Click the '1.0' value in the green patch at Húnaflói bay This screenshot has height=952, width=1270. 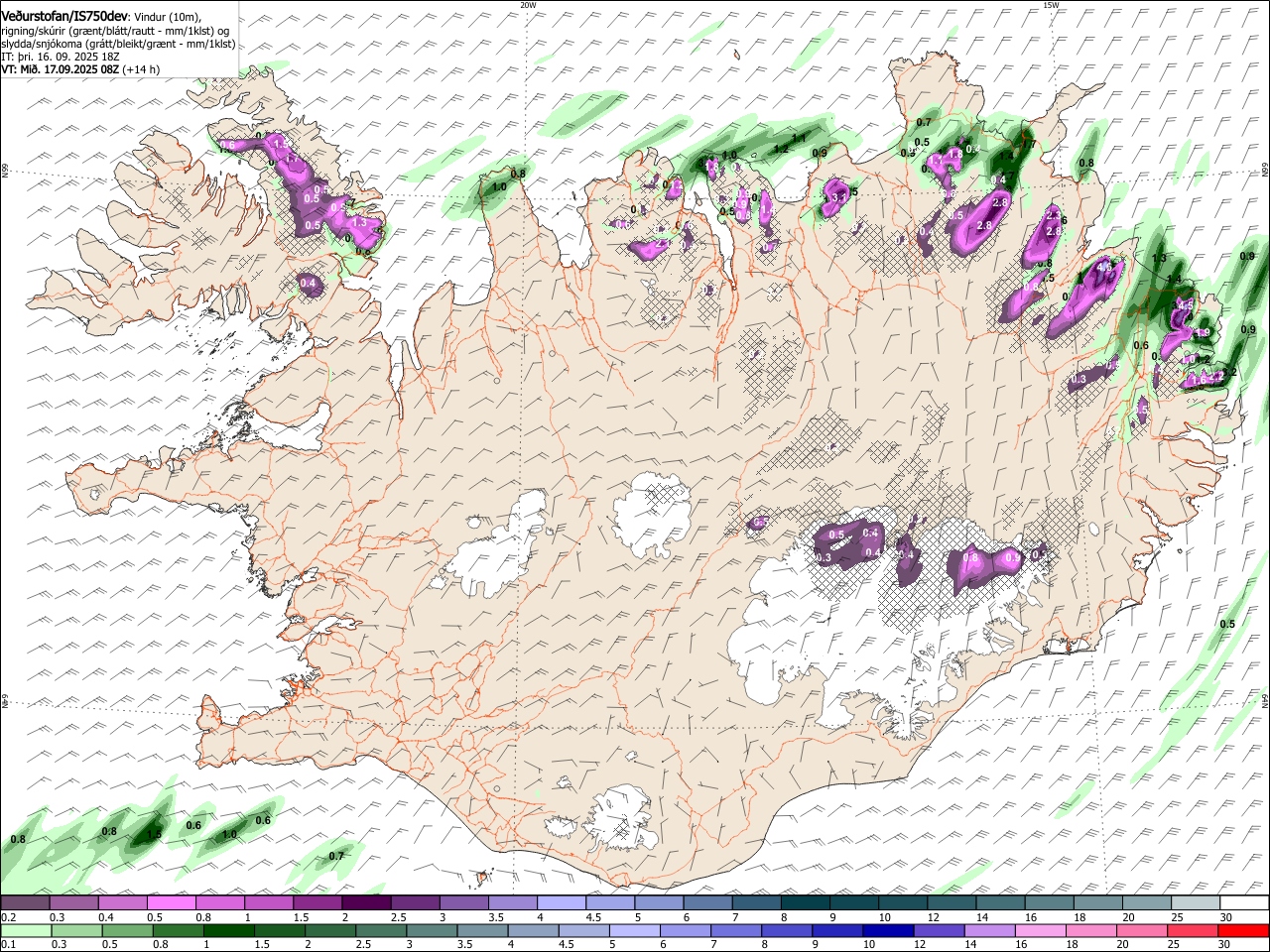click(499, 186)
